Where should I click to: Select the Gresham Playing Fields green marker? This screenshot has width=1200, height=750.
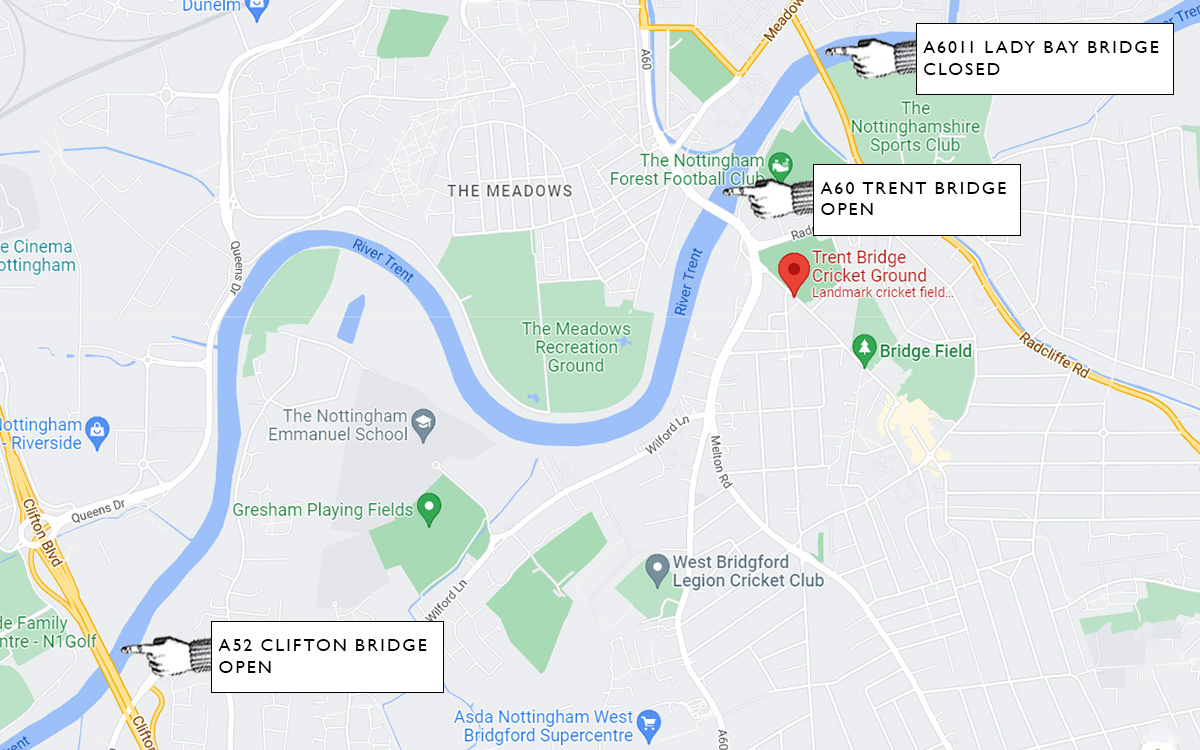pyautogui.click(x=429, y=510)
